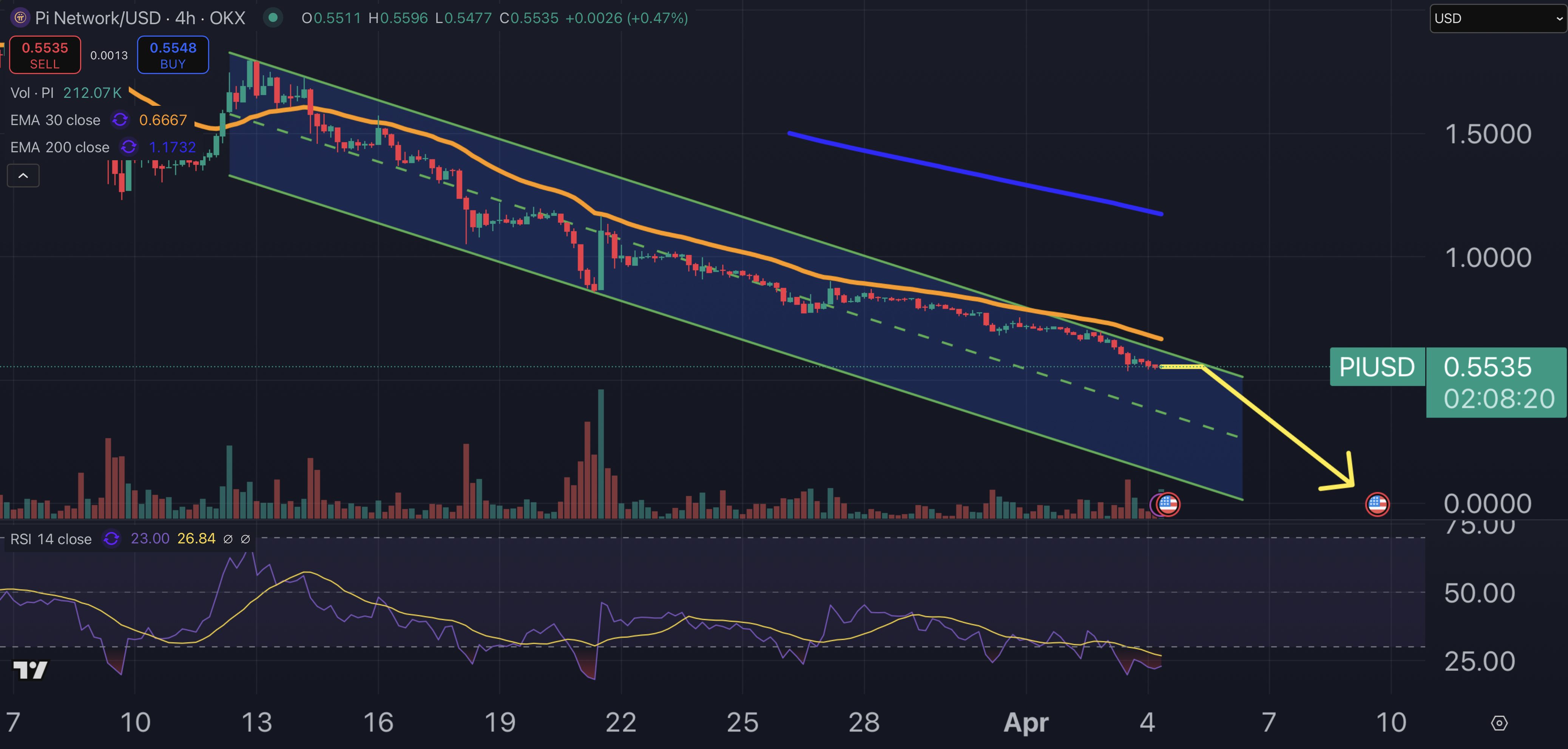Image resolution: width=1568 pixels, height=749 pixels.
Task: Click the Pi Network coin logo icon
Action: 20,18
